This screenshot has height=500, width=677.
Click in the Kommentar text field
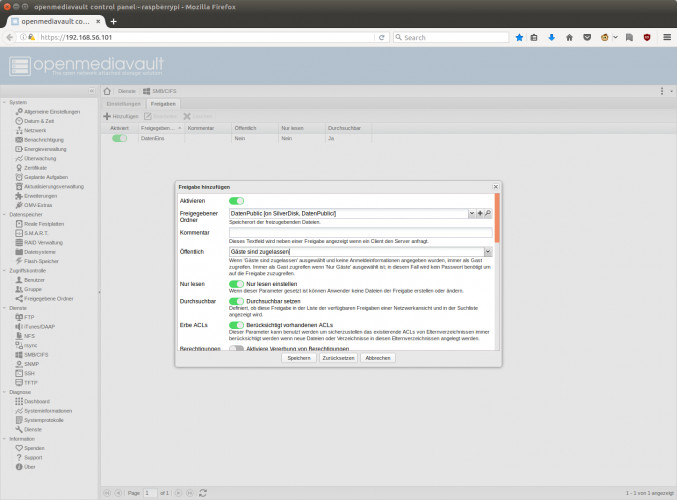coord(361,233)
